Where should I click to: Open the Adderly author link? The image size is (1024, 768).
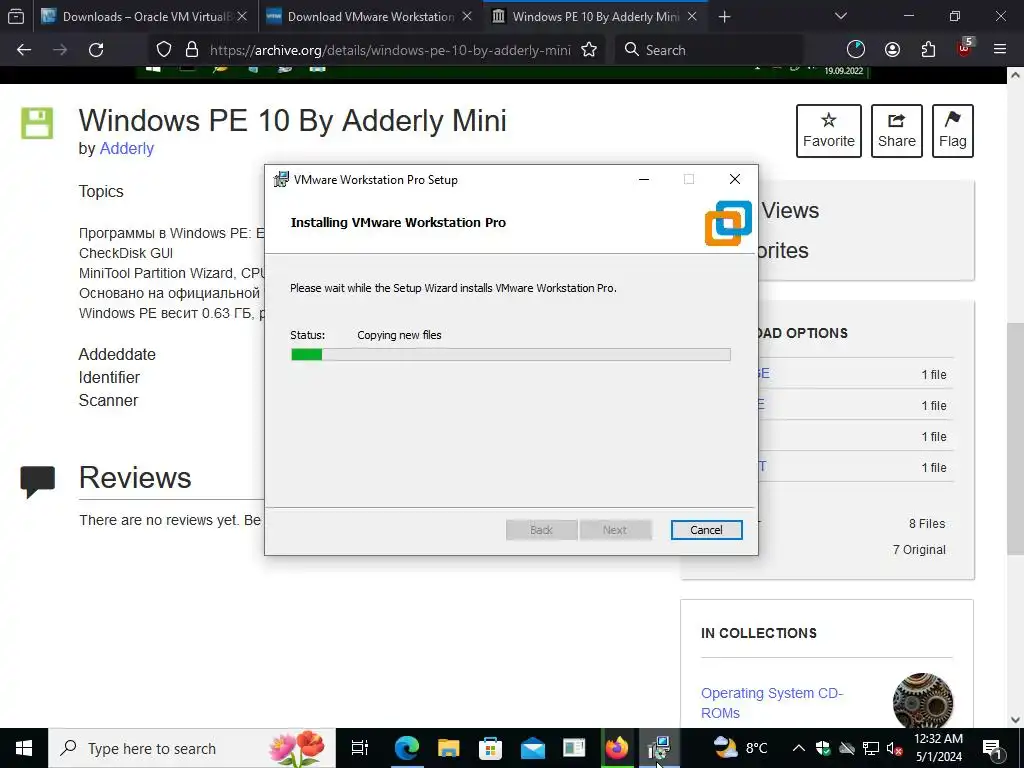click(x=127, y=148)
